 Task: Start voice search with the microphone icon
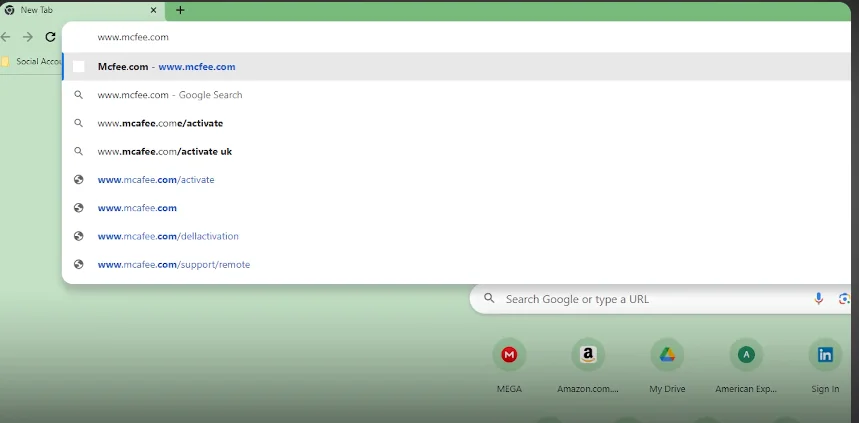coord(818,299)
